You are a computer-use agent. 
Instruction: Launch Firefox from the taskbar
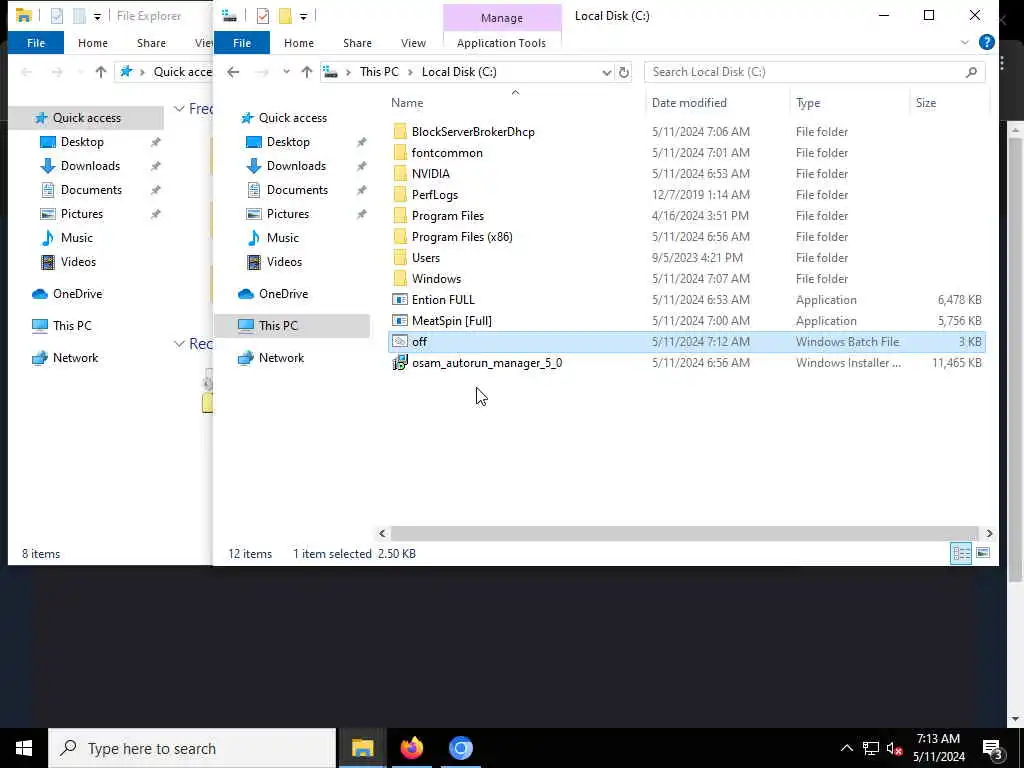tap(411, 748)
